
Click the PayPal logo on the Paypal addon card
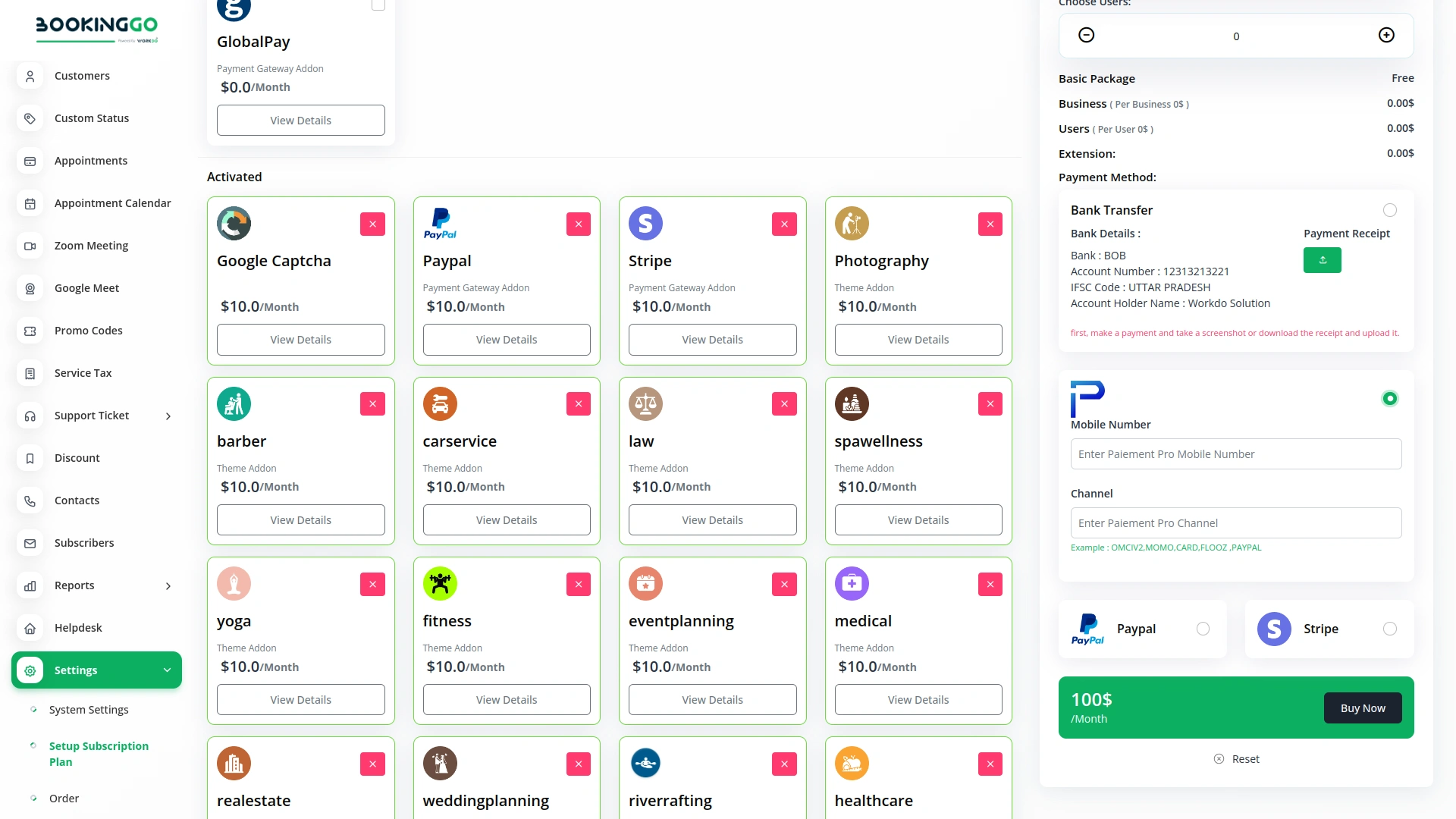[x=440, y=223]
